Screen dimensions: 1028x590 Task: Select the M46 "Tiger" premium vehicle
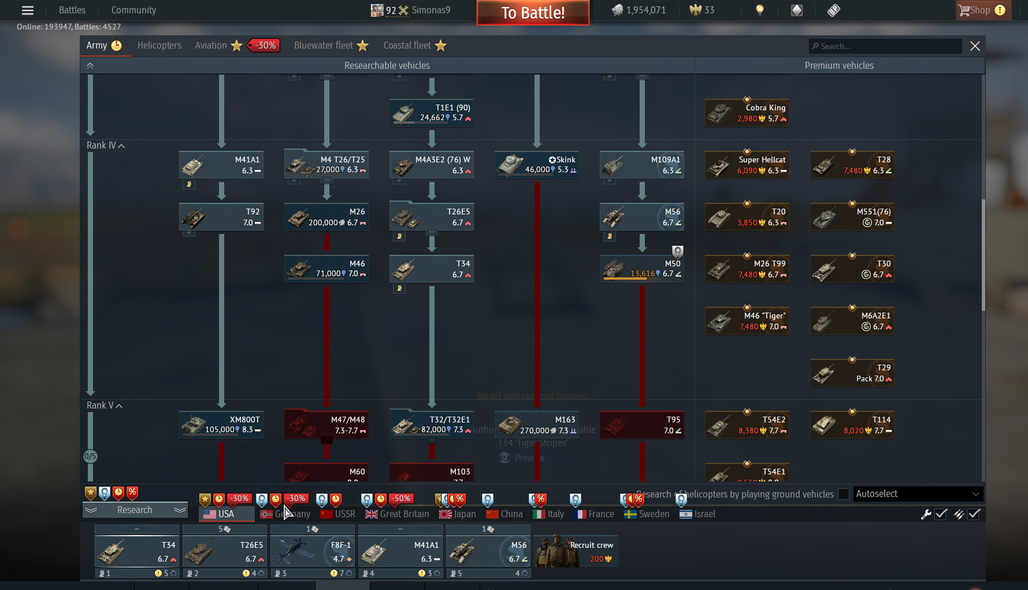pyautogui.click(x=747, y=321)
